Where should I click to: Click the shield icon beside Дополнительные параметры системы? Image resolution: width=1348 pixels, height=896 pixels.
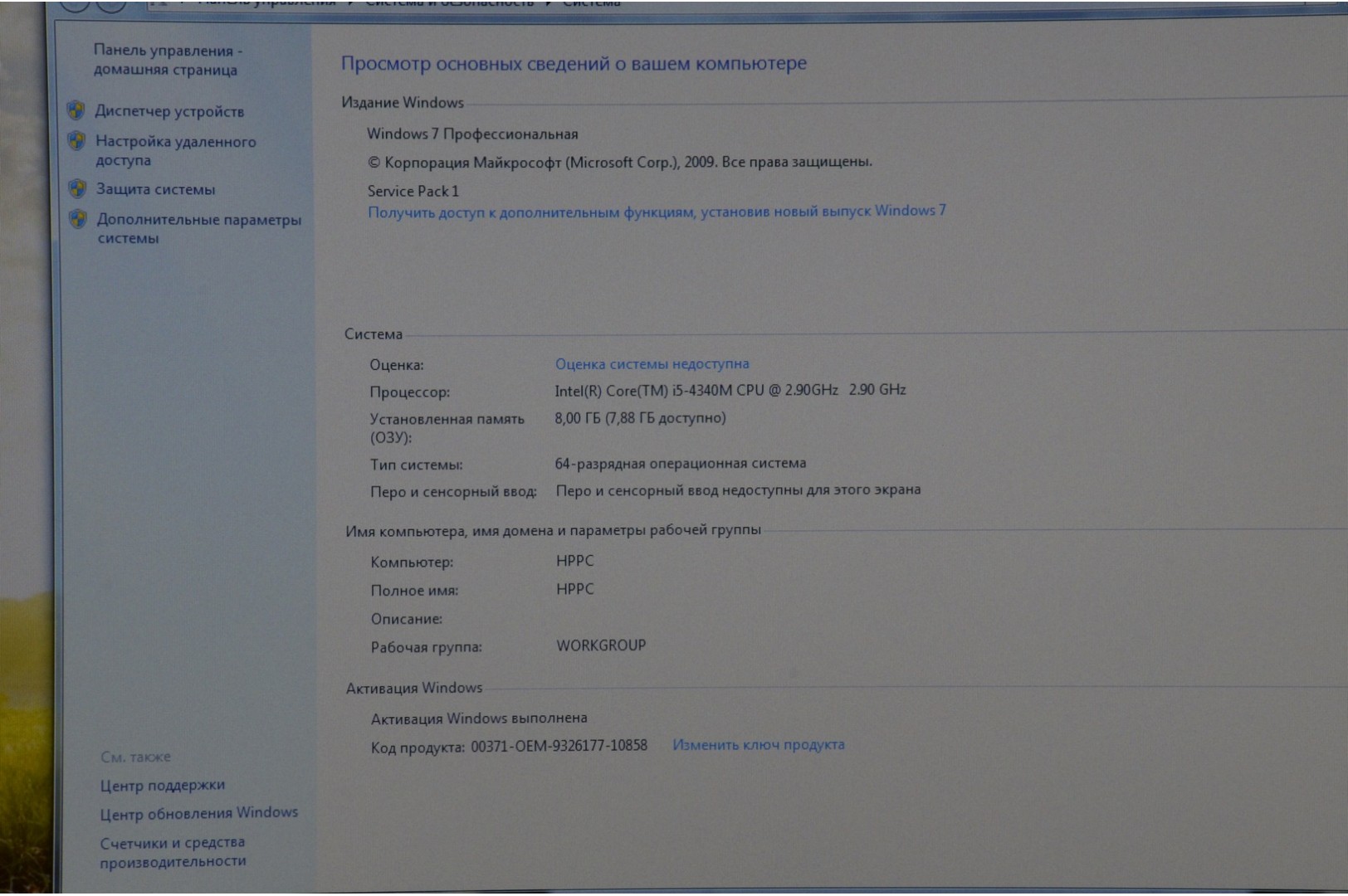click(x=78, y=219)
